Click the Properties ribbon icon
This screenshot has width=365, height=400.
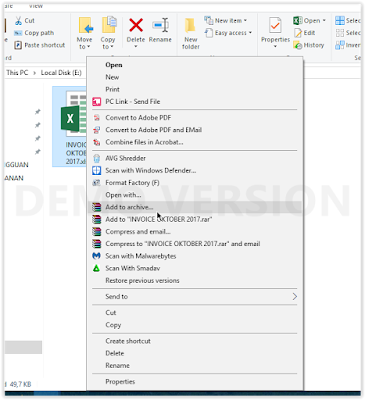pyautogui.click(x=275, y=25)
